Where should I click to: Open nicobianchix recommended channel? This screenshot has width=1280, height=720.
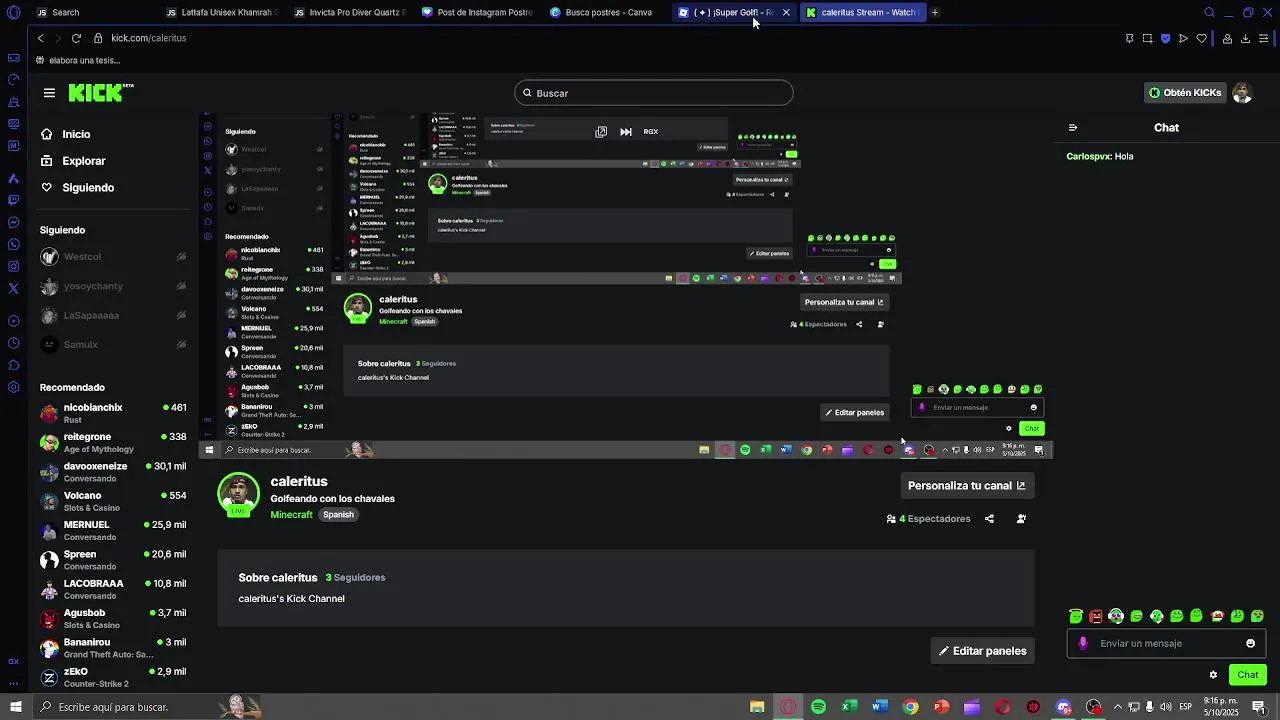[x=113, y=414]
